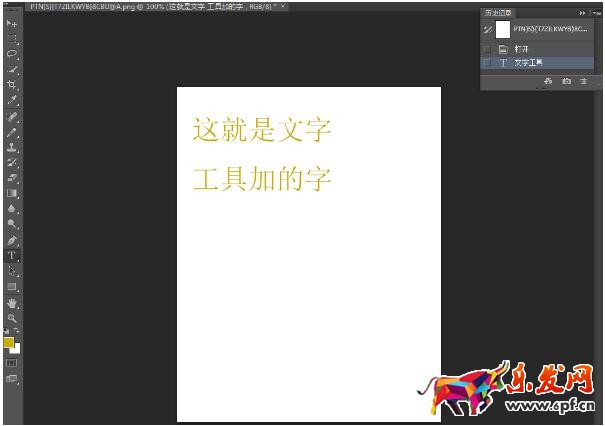
Task: Select the Zoom tool
Action: pyautogui.click(x=12, y=317)
